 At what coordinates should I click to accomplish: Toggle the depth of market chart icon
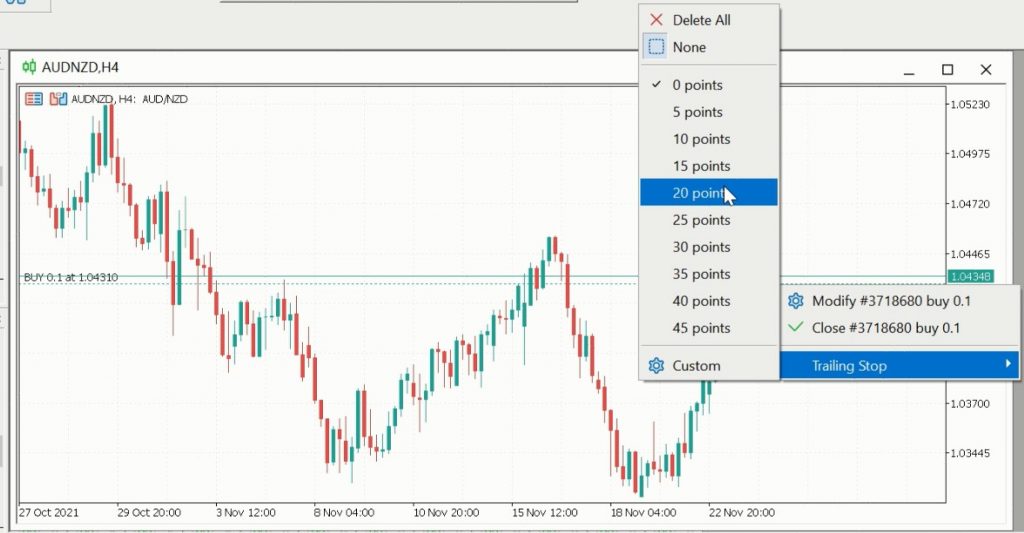[58, 99]
